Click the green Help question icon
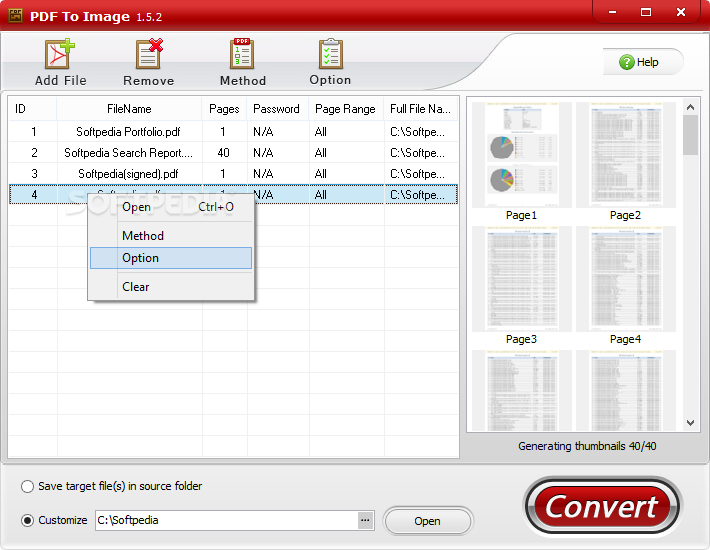 tap(627, 62)
